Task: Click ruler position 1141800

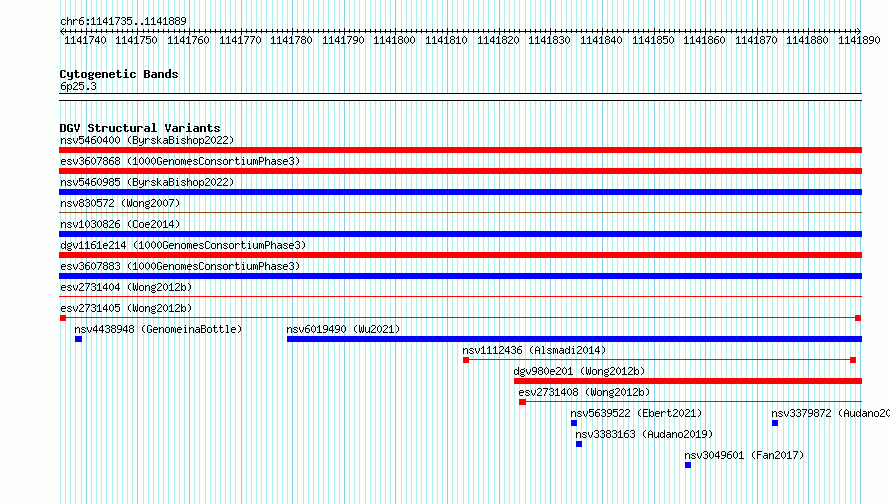Action: click(394, 40)
